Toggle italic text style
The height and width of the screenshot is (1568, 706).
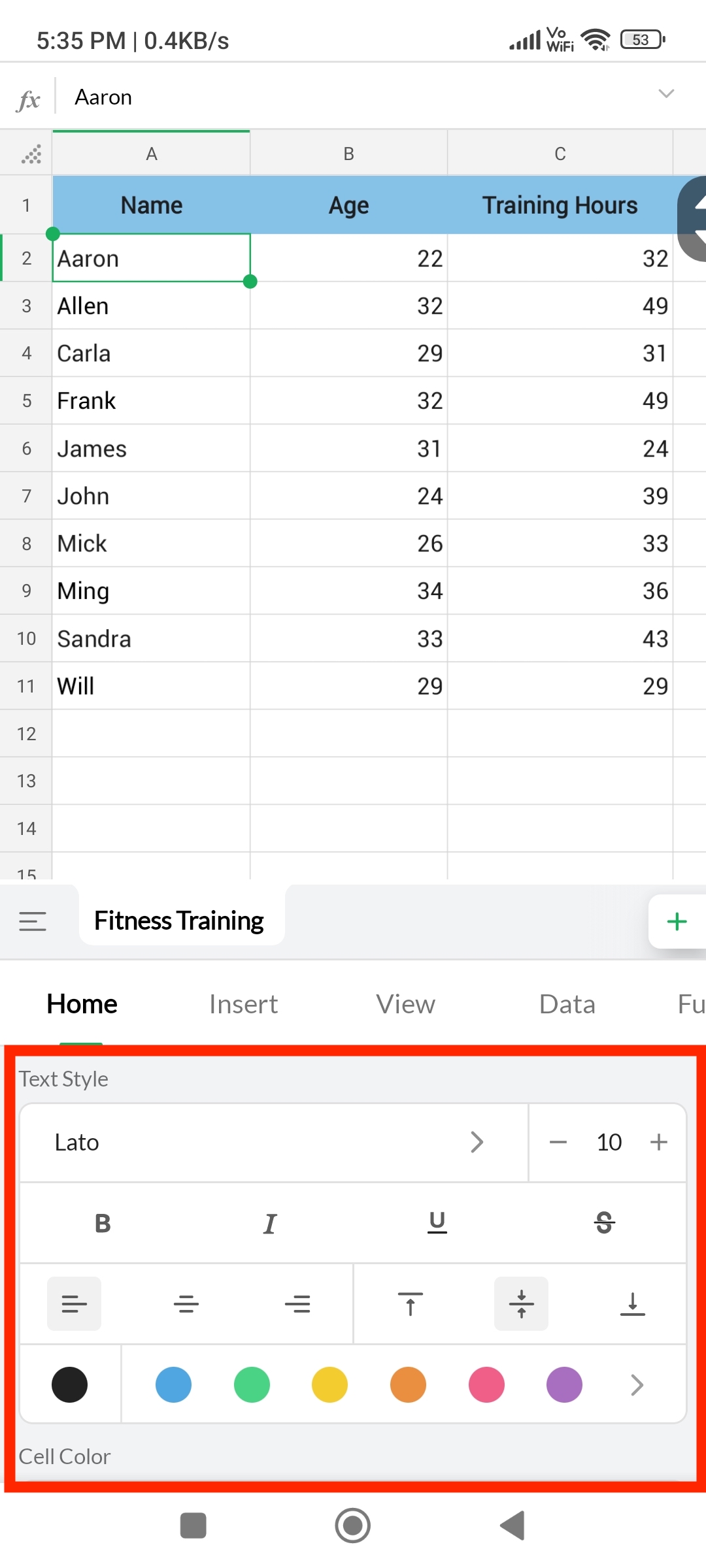click(269, 1223)
